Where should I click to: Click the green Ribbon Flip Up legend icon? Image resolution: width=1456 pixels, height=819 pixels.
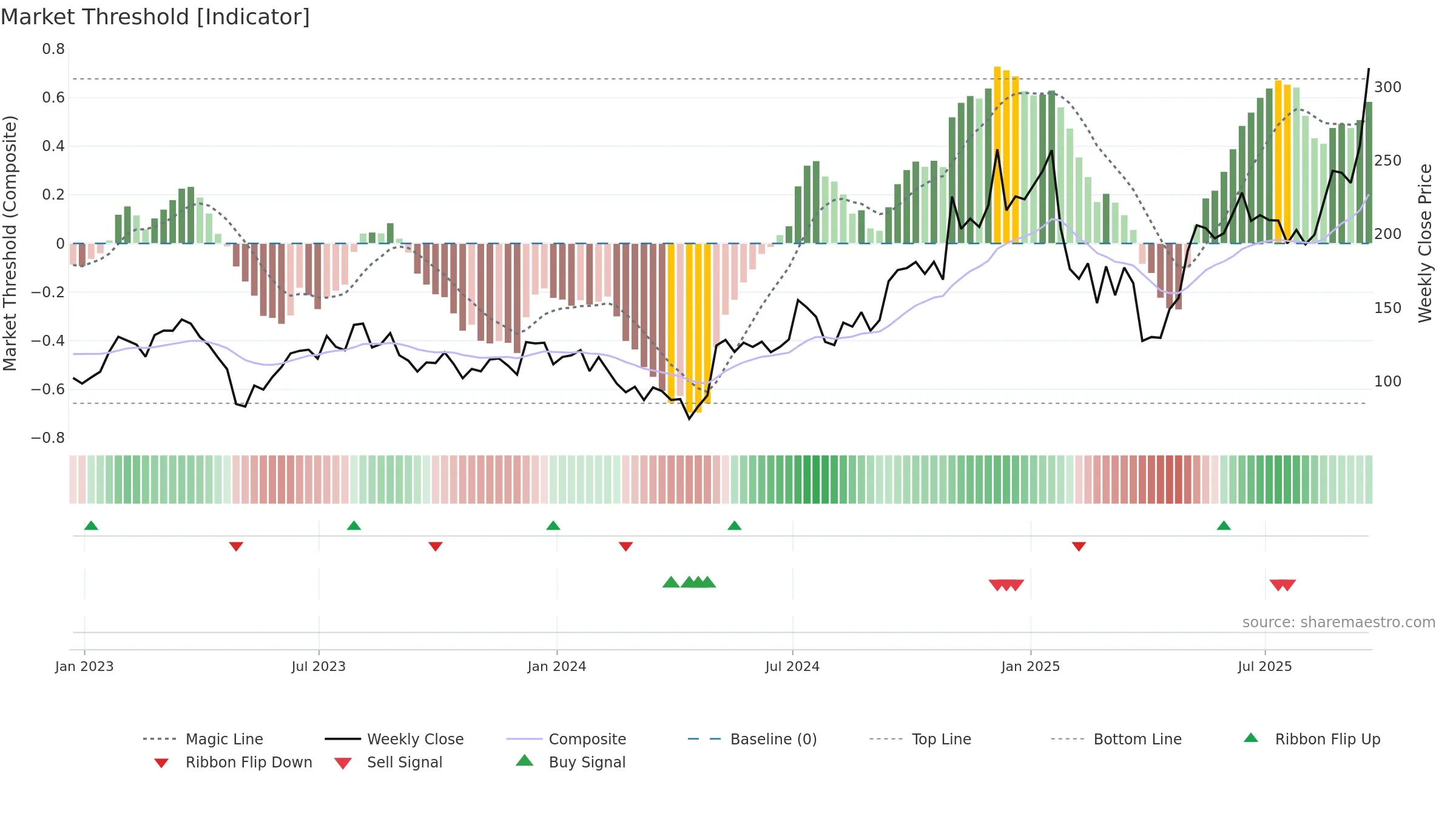coord(1251,738)
